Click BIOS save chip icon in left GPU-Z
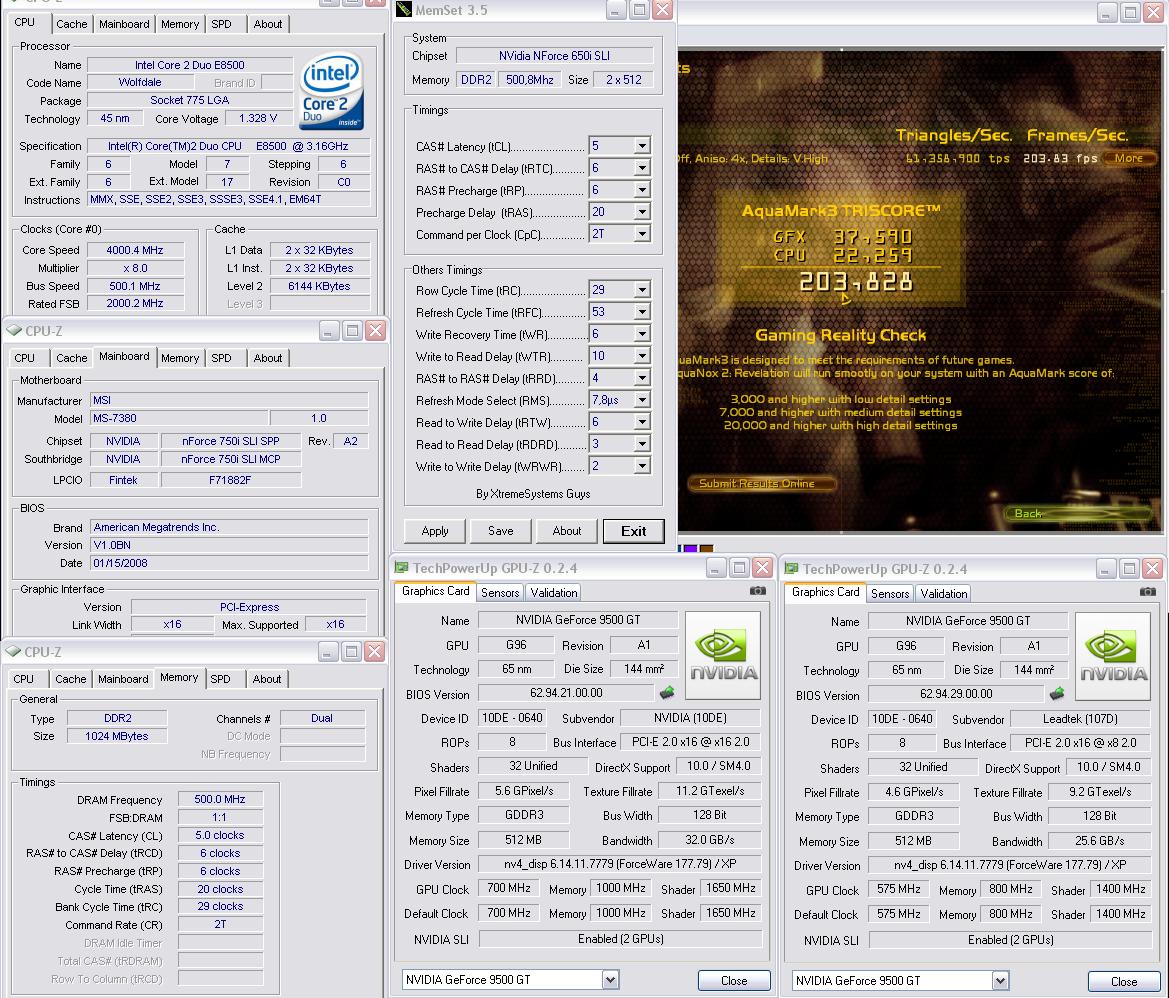The height and width of the screenshot is (998, 1169). click(x=667, y=693)
